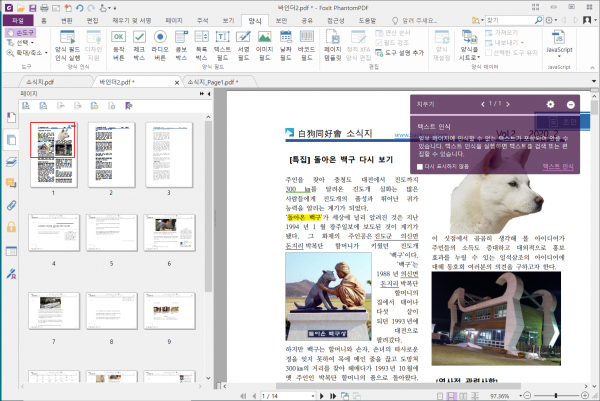Open the layers panel in left sidebar
The image size is (600, 401).
coord(11,160)
